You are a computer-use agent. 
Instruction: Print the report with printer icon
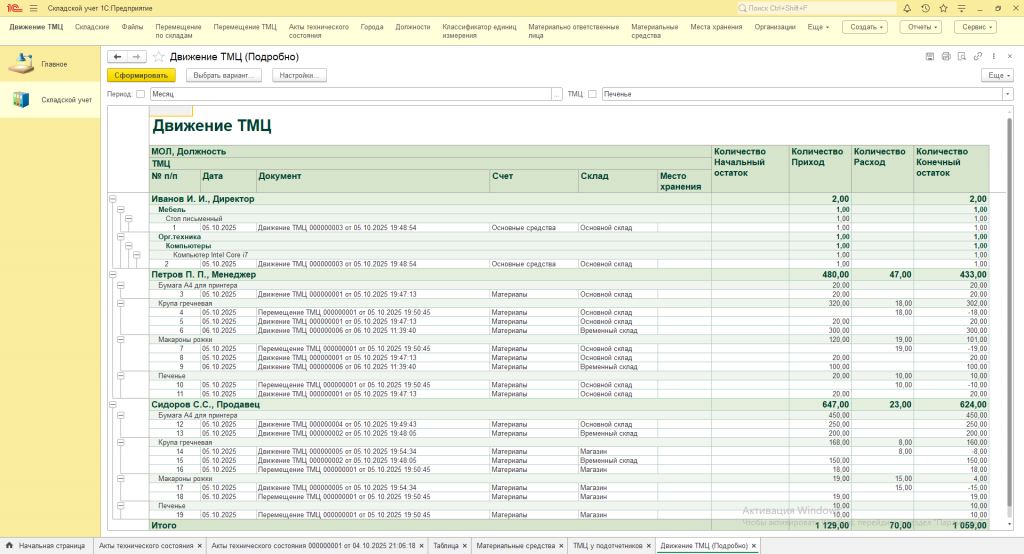(946, 57)
